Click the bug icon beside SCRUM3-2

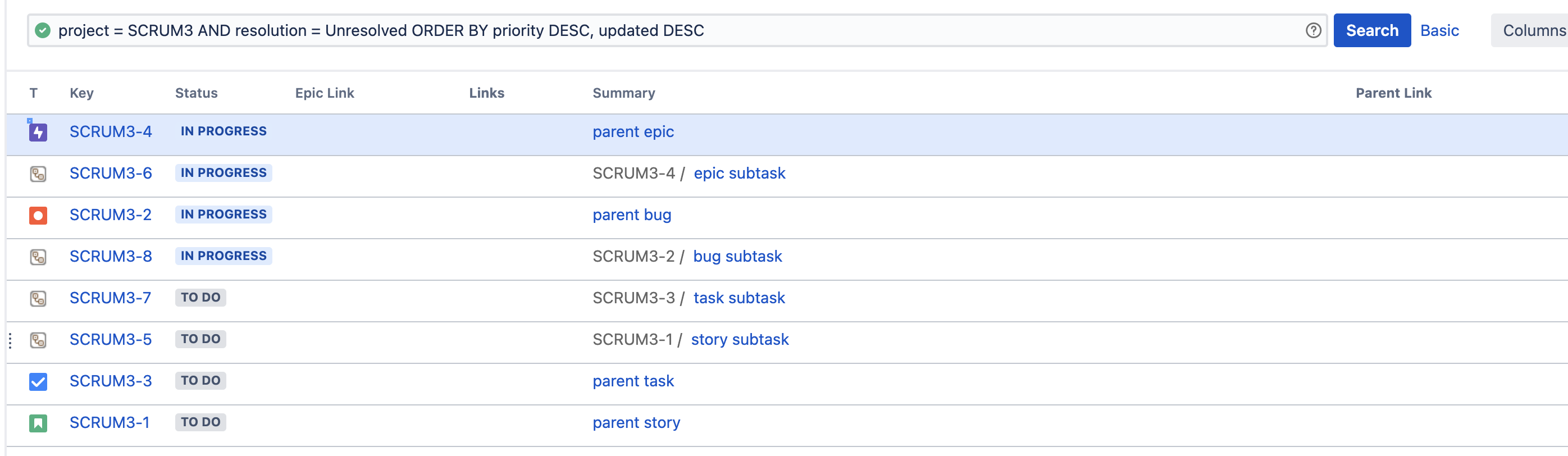[x=38, y=216]
